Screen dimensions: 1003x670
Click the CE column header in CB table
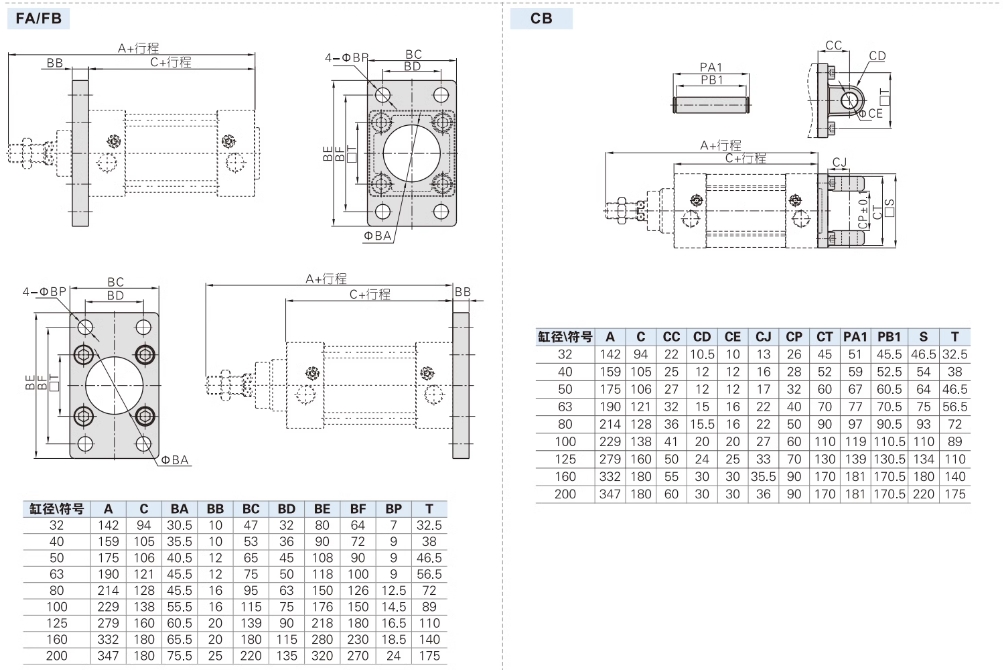[x=732, y=337]
